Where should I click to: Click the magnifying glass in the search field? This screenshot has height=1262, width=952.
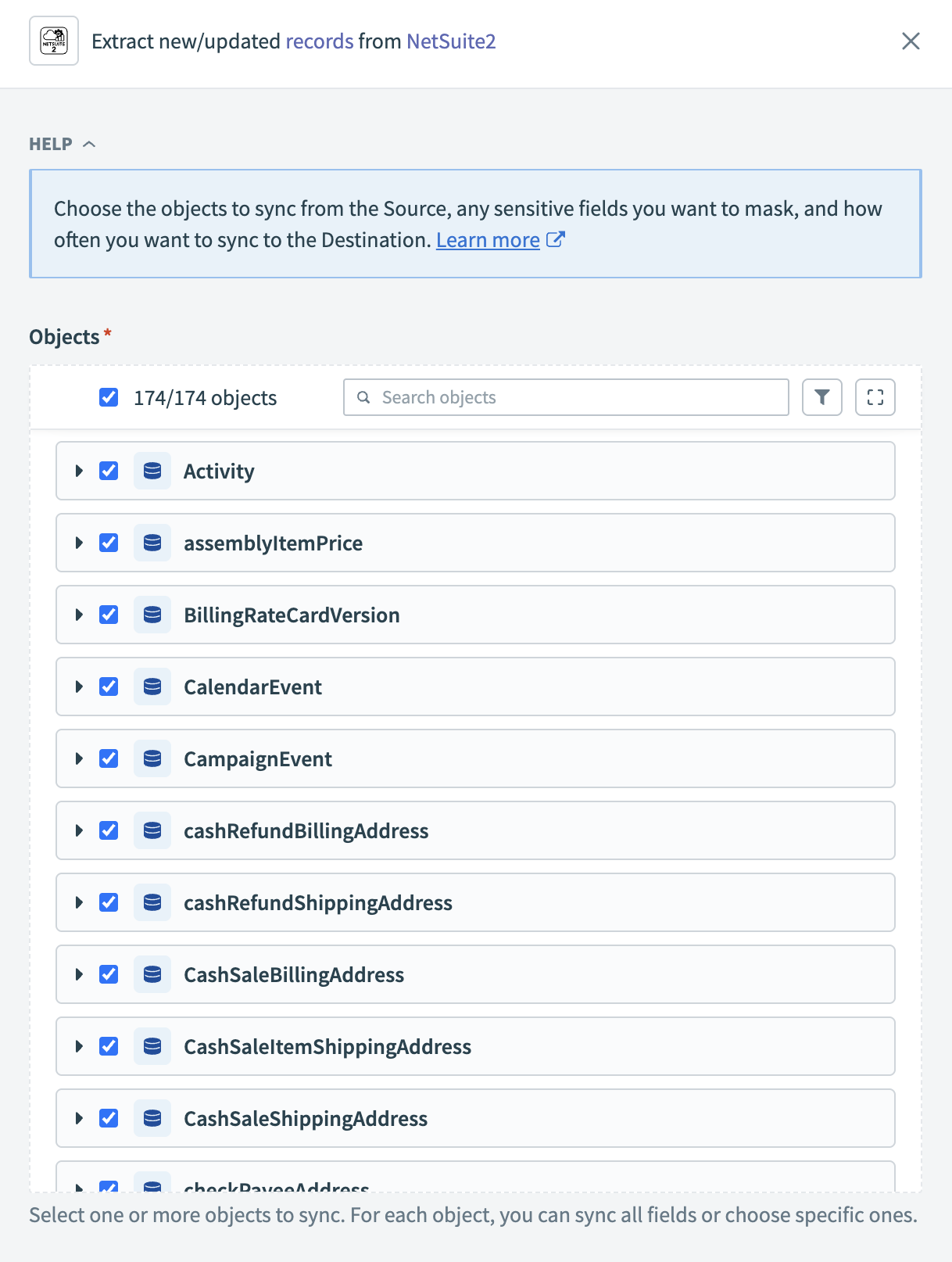tap(363, 397)
